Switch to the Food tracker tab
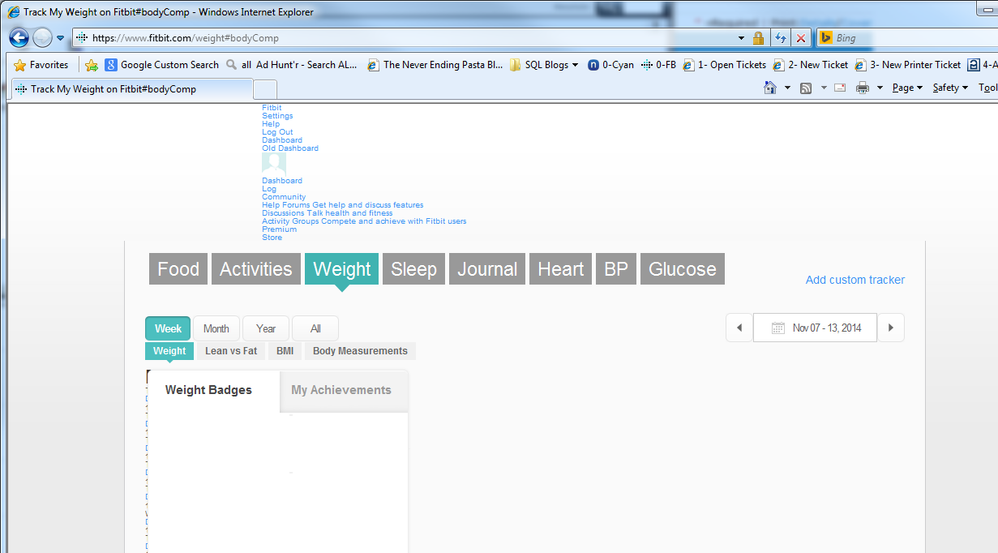This screenshot has height=553, width=998. pos(178,269)
